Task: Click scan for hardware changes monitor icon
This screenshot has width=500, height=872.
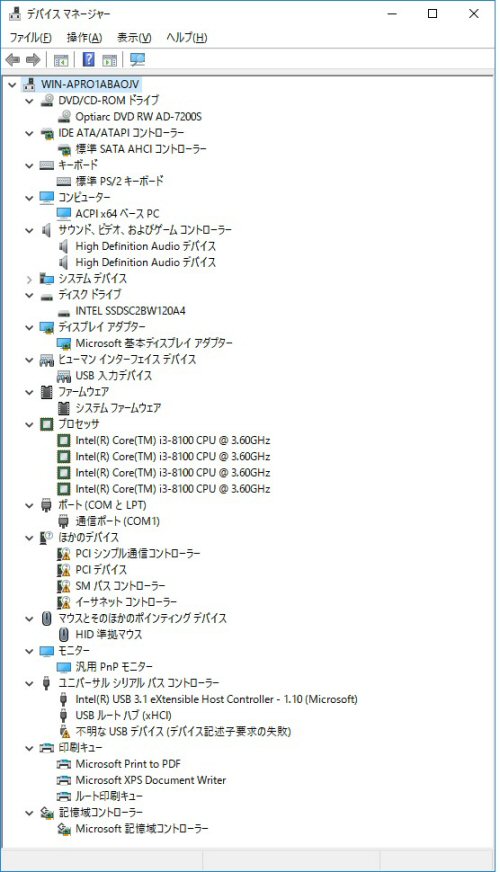Action: pos(137,60)
